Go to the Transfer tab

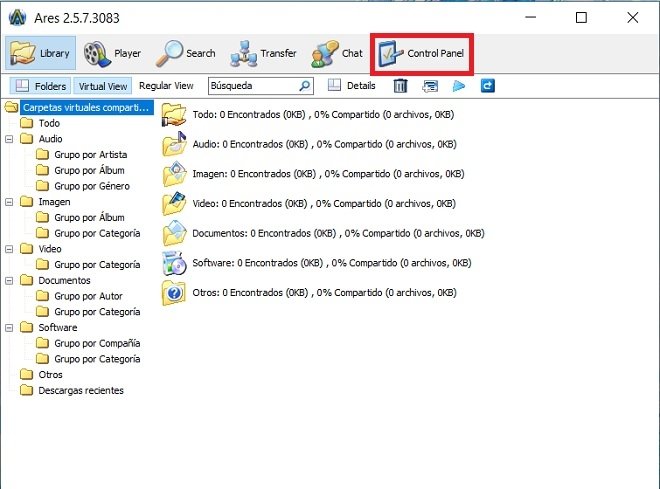click(x=263, y=53)
